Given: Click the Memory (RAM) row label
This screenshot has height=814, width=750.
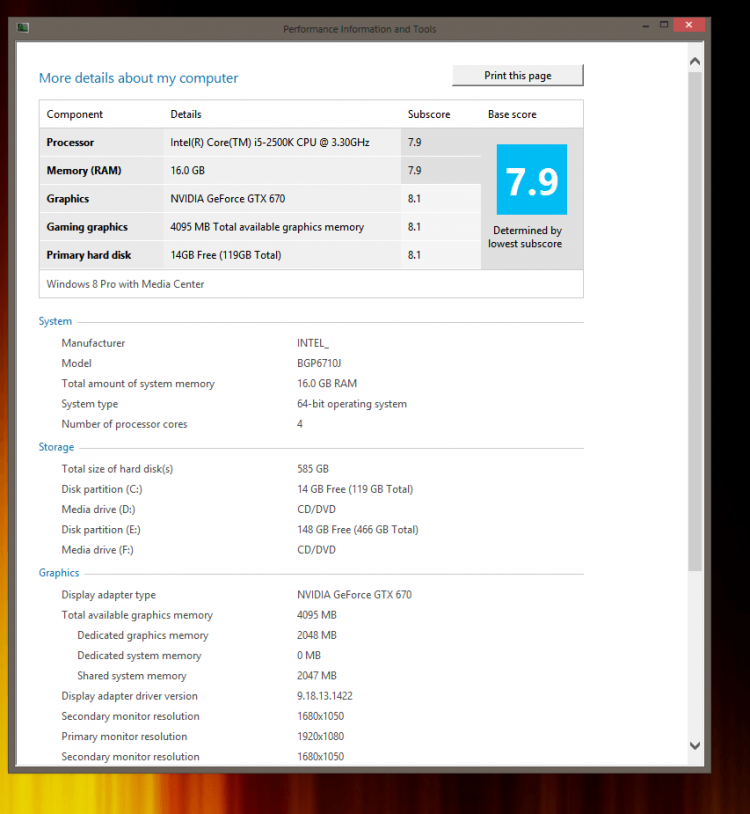Looking at the screenshot, I should (84, 170).
